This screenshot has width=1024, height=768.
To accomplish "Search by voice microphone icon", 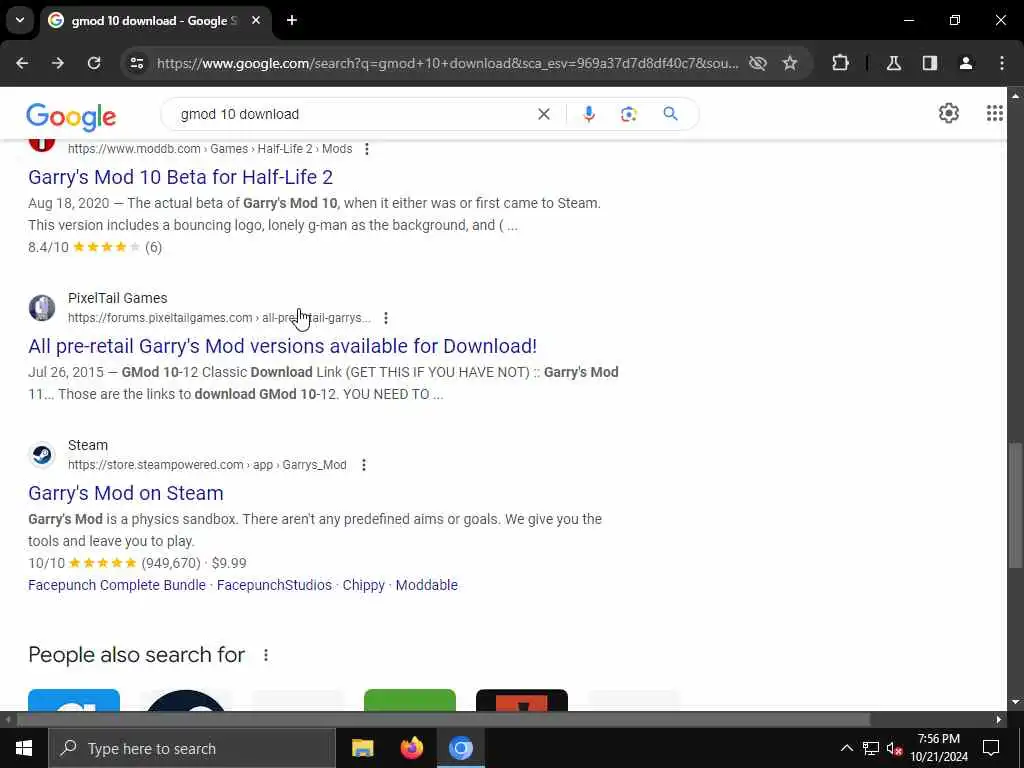I will coord(588,114).
